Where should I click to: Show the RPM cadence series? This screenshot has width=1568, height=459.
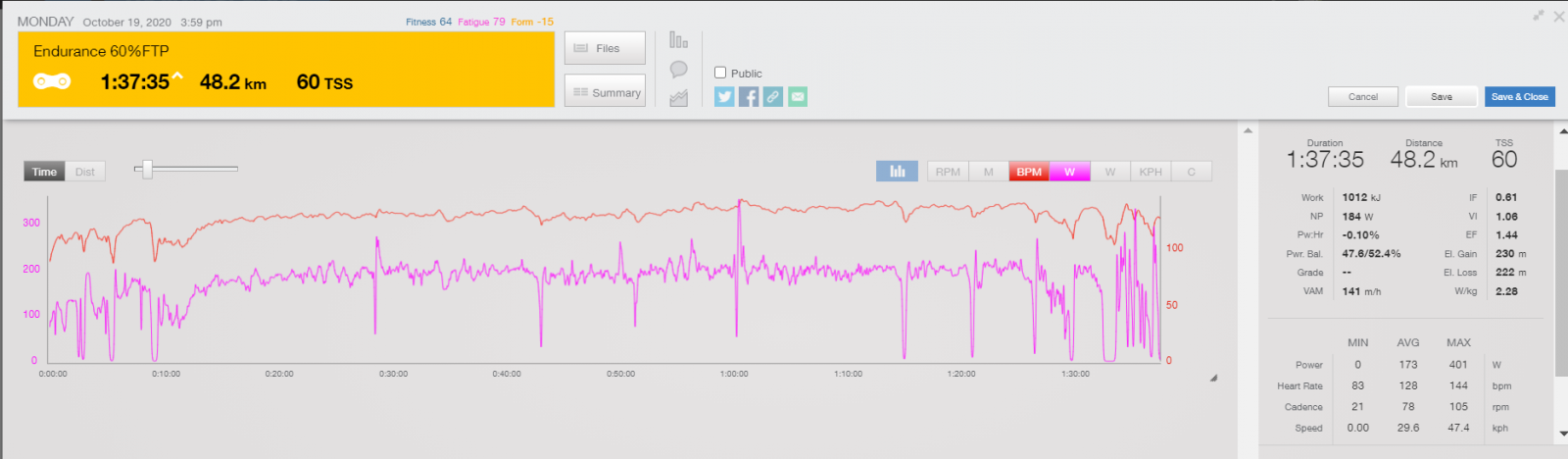click(x=948, y=172)
